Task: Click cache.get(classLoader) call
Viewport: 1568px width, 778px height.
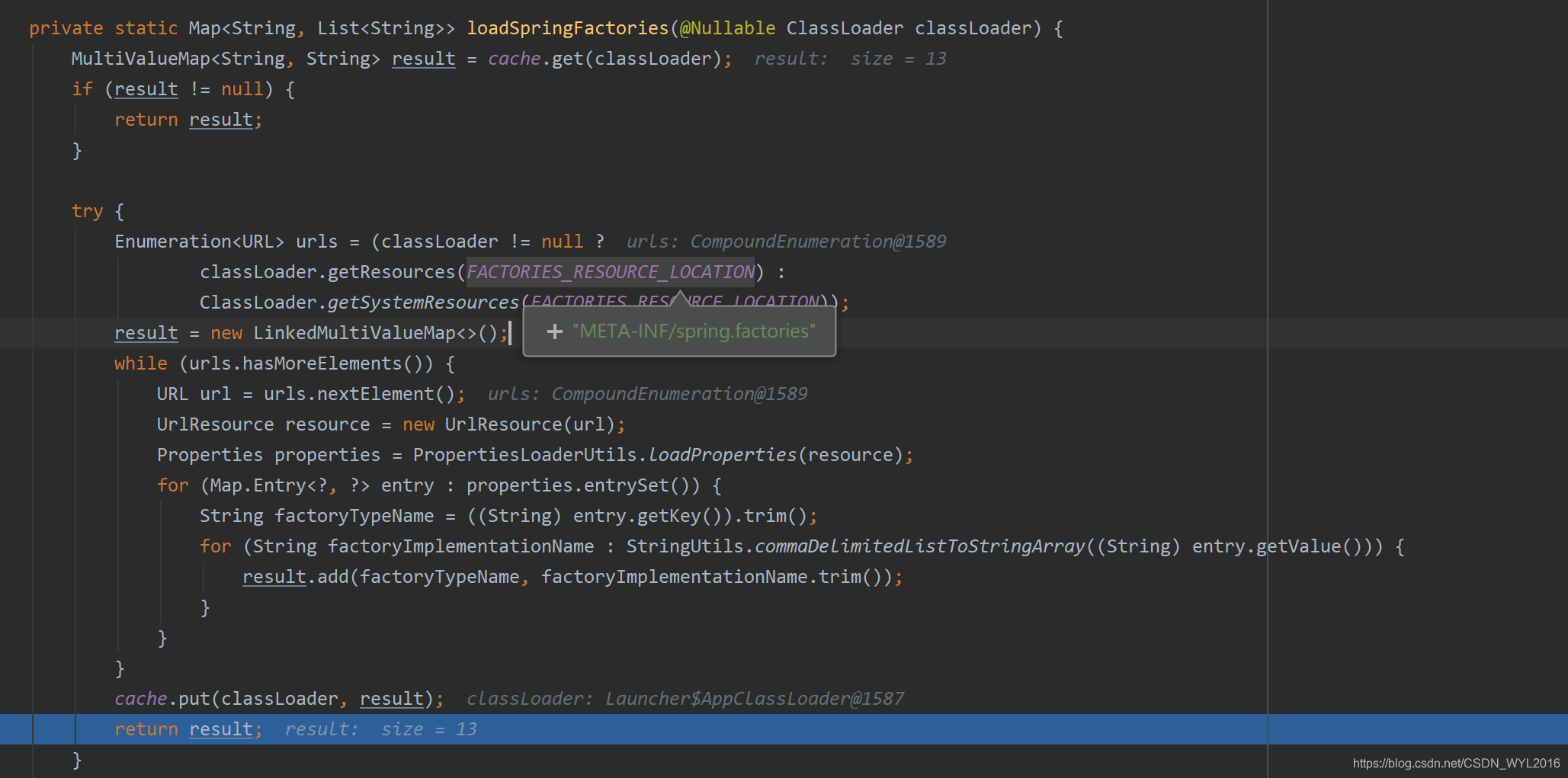Action: (604, 59)
